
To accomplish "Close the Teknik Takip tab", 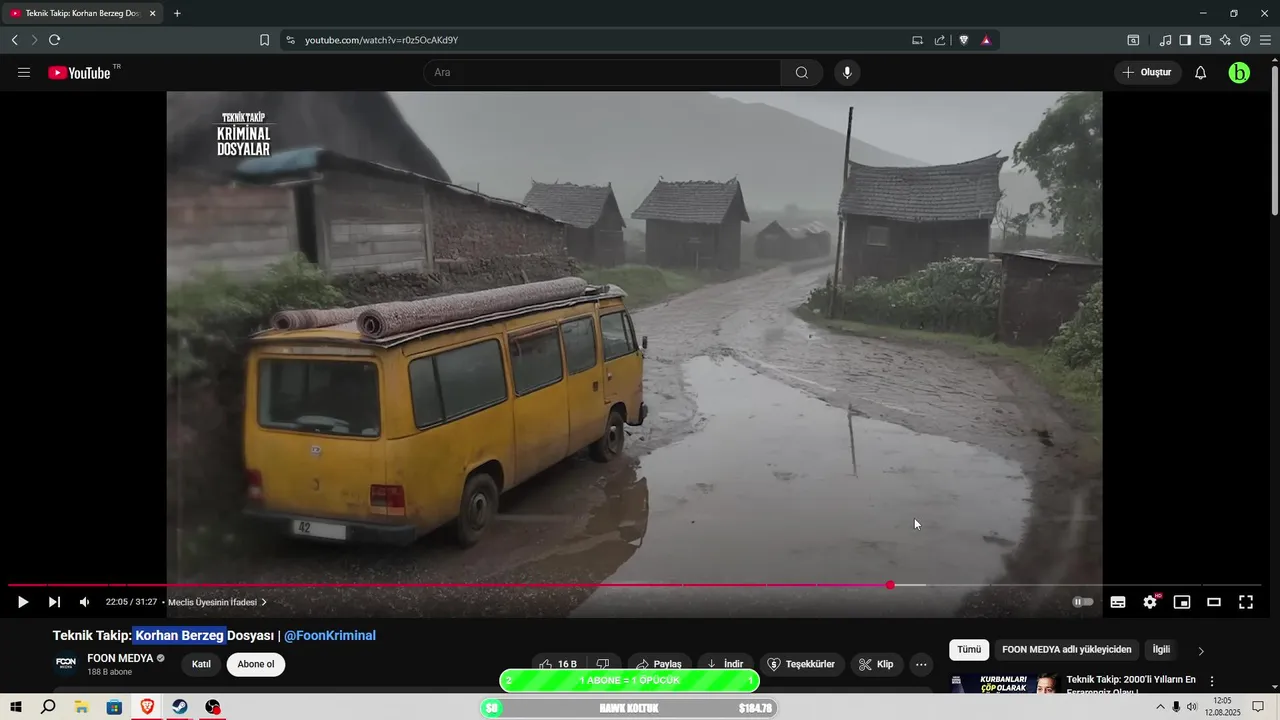I will tap(152, 13).
